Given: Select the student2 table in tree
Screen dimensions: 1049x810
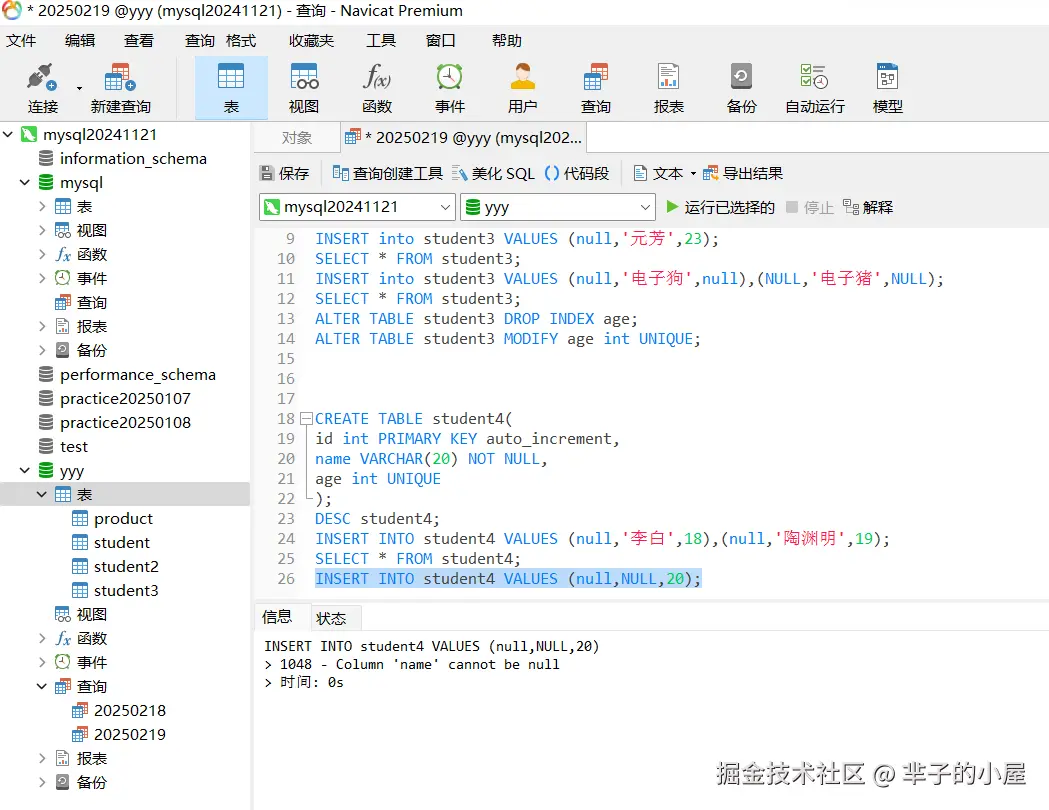Looking at the screenshot, I should (126, 567).
